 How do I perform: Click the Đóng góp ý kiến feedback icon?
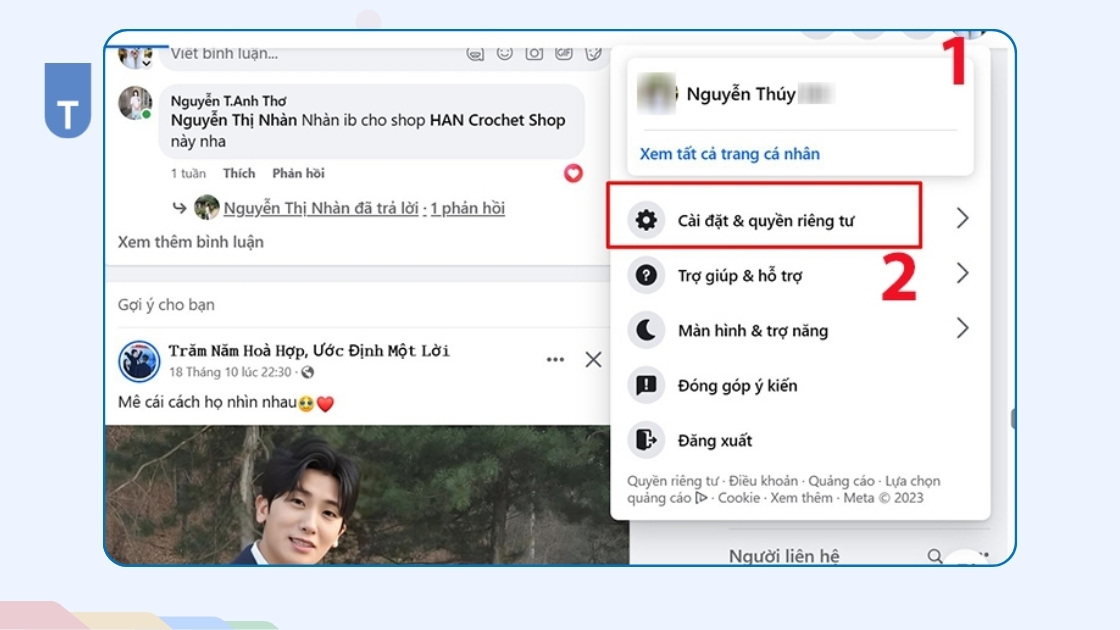[646, 385]
